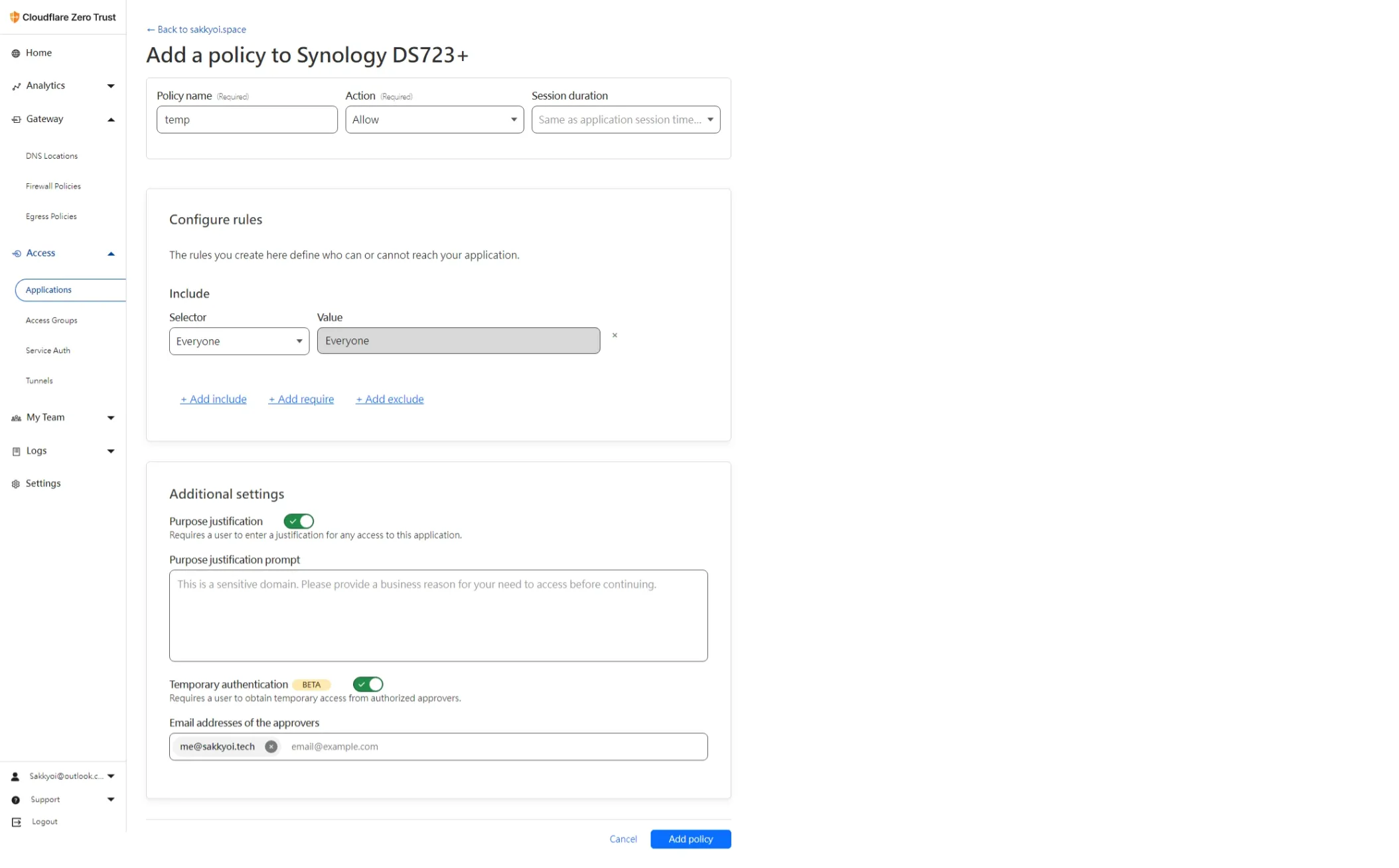The width and height of the screenshot is (1399, 868).
Task: Click + Add exclude link
Action: click(x=390, y=399)
